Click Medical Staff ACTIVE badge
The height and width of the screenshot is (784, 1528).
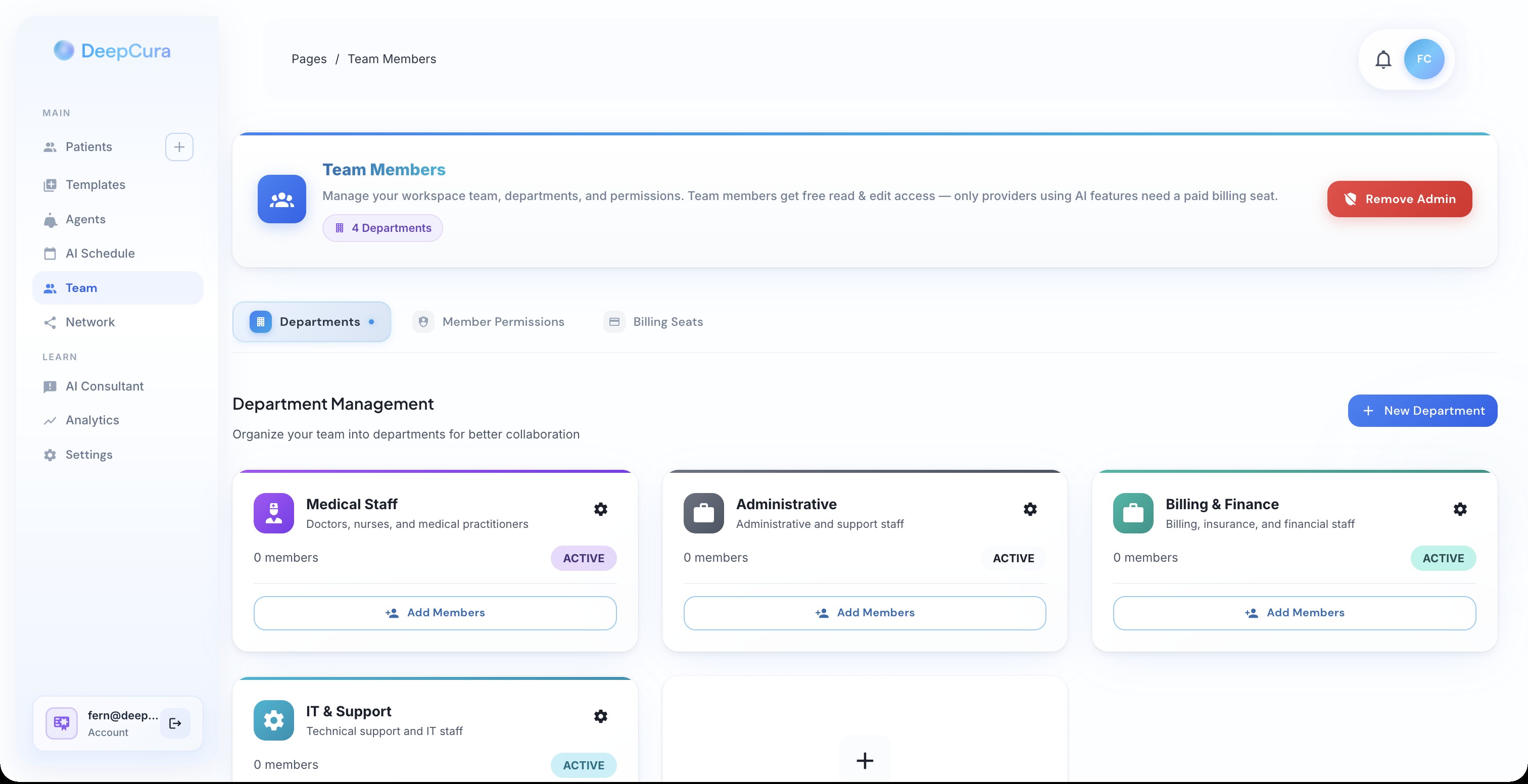click(x=584, y=559)
